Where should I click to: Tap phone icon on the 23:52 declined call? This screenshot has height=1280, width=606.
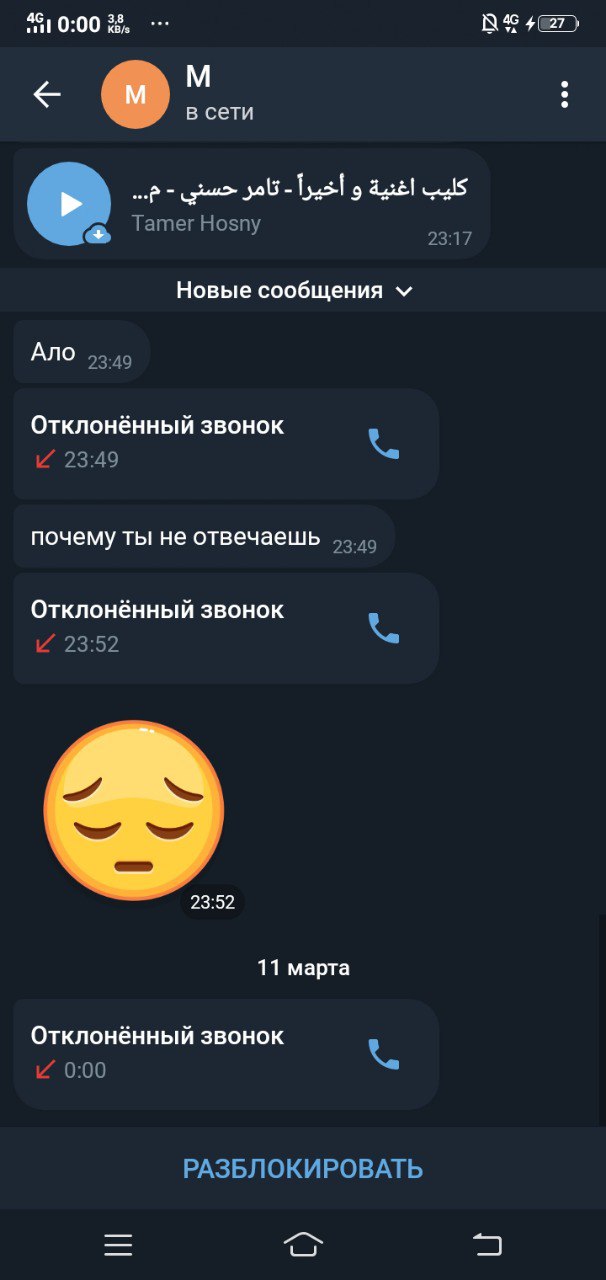[384, 627]
